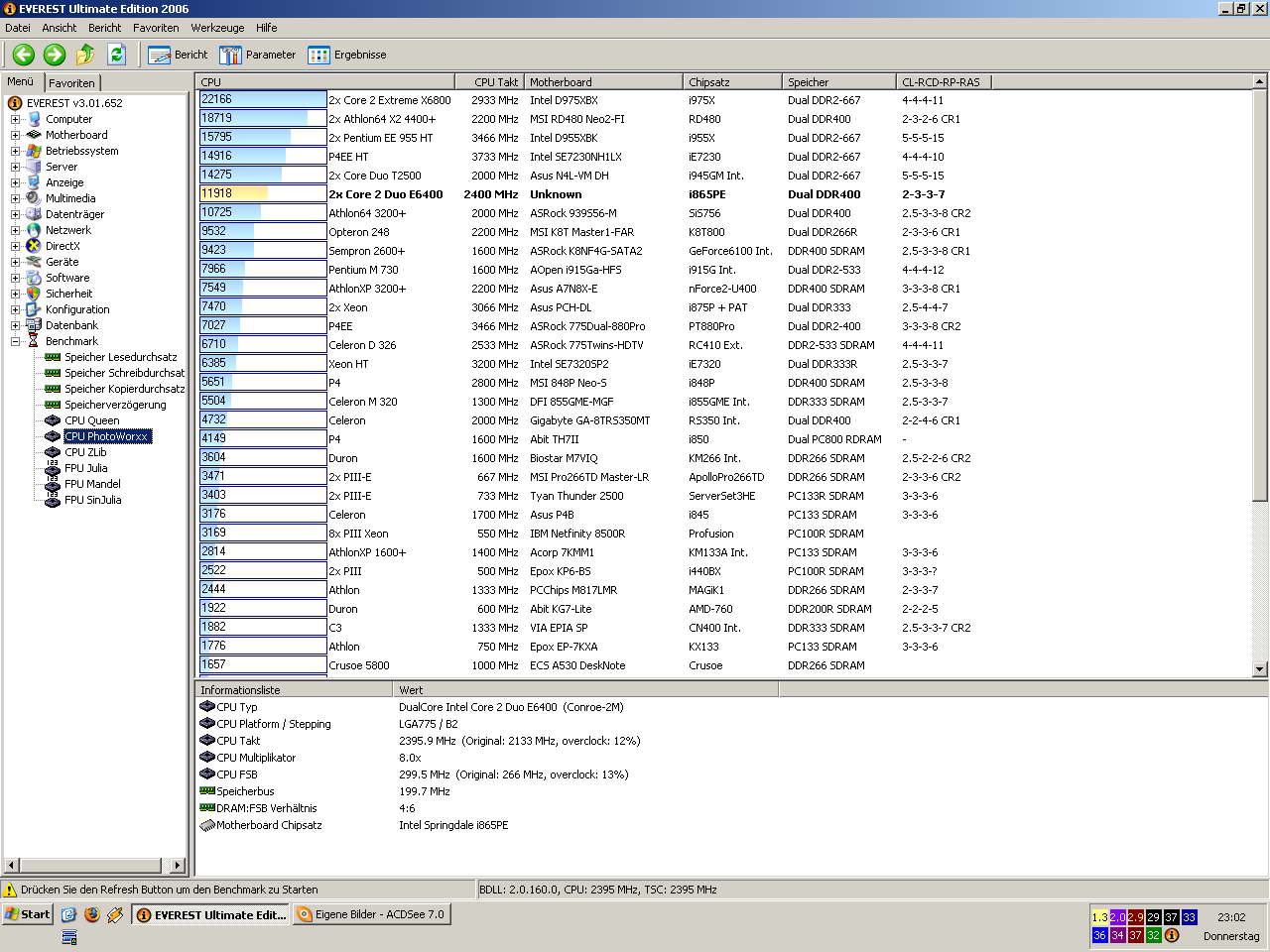This screenshot has height=952, width=1270.
Task: Go back with the green left arrow
Action: [x=24, y=55]
